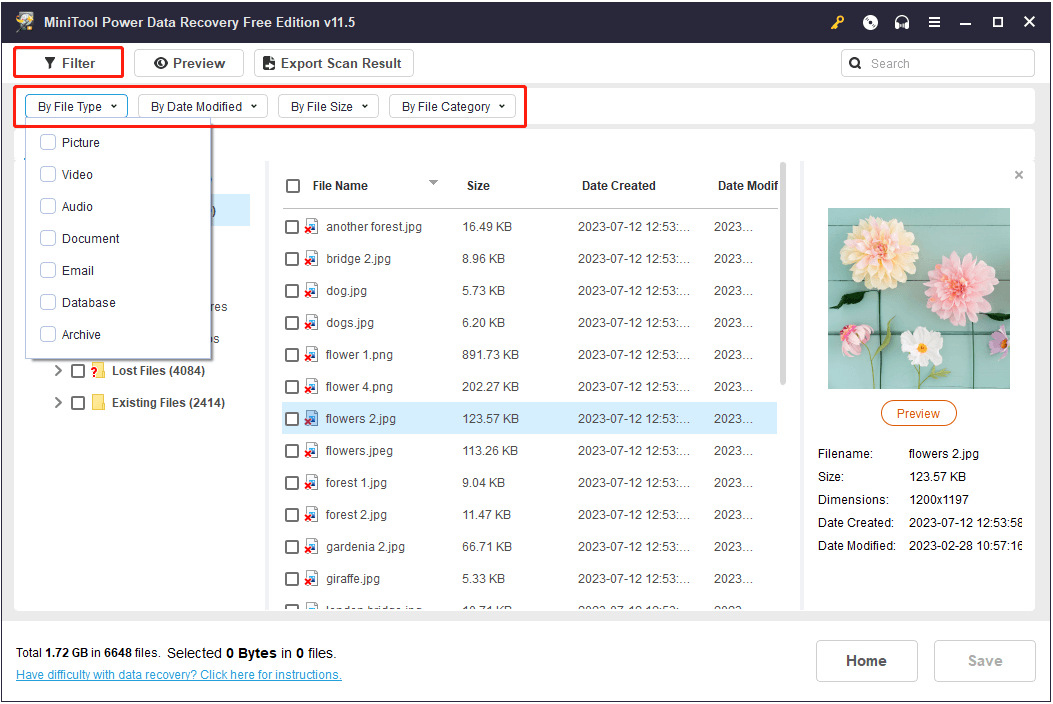Open the By File Category dropdown
This screenshot has width=1053, height=704.
(x=453, y=107)
